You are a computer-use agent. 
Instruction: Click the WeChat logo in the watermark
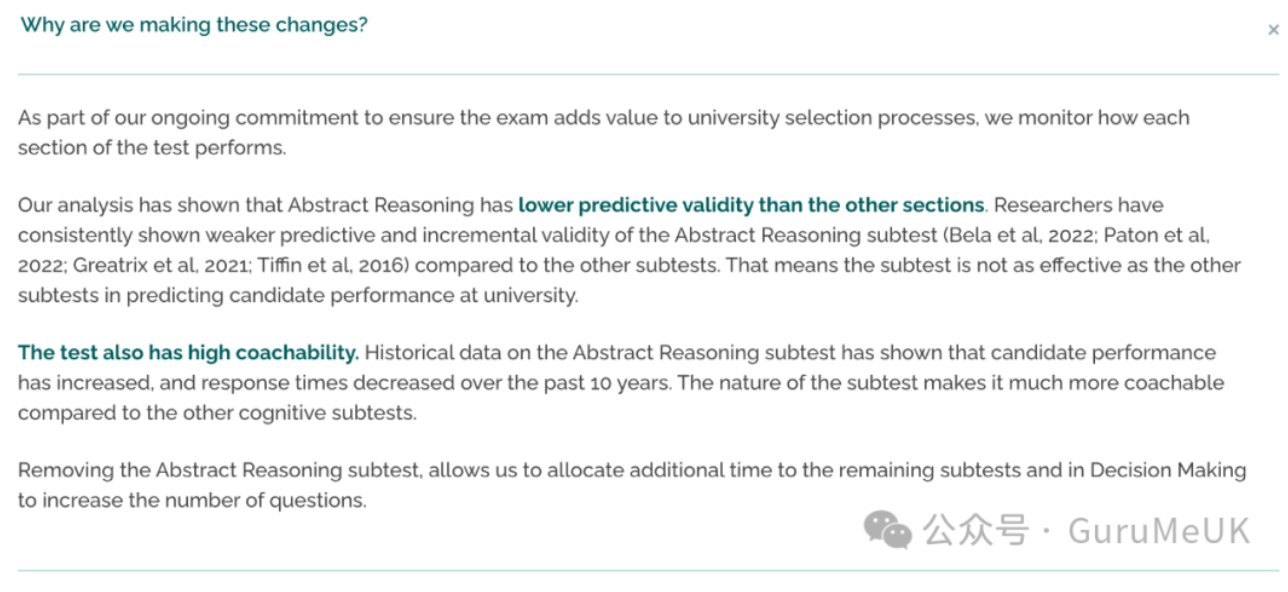click(x=887, y=530)
